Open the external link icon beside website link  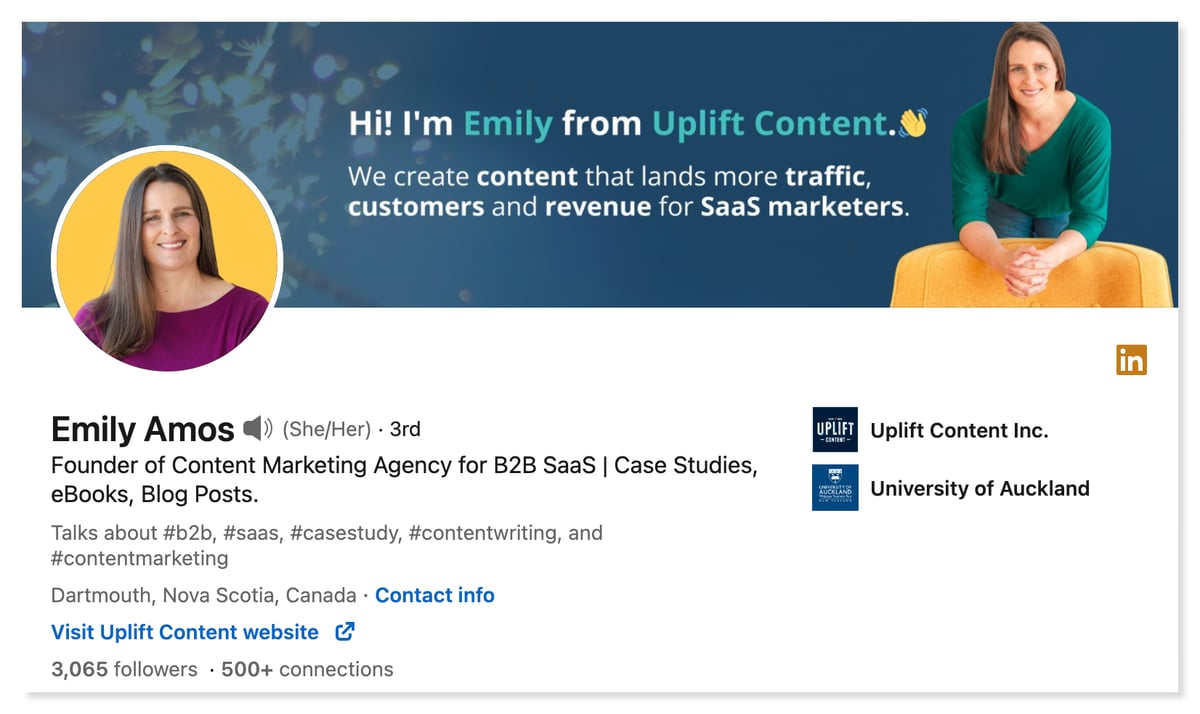(345, 631)
